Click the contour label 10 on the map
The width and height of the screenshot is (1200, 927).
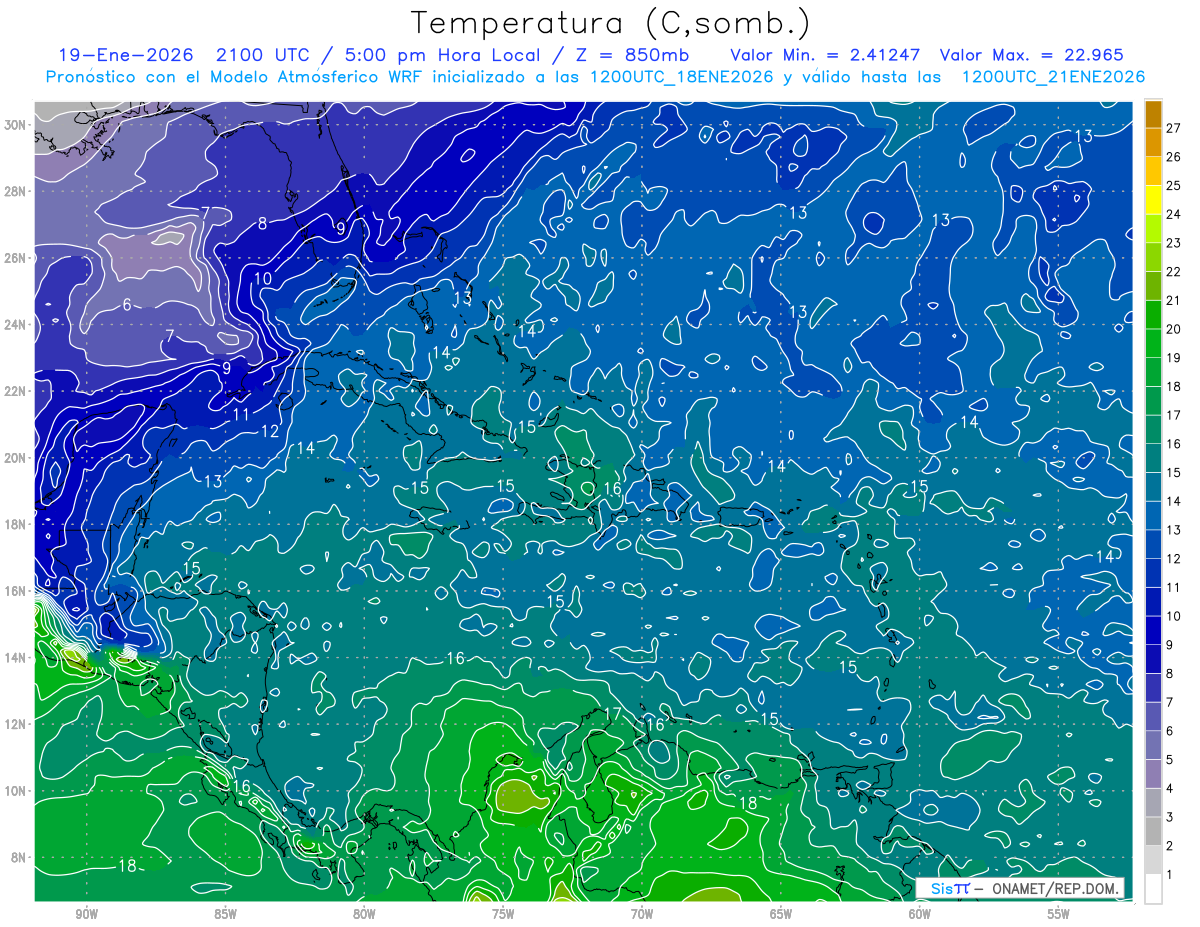click(x=262, y=279)
